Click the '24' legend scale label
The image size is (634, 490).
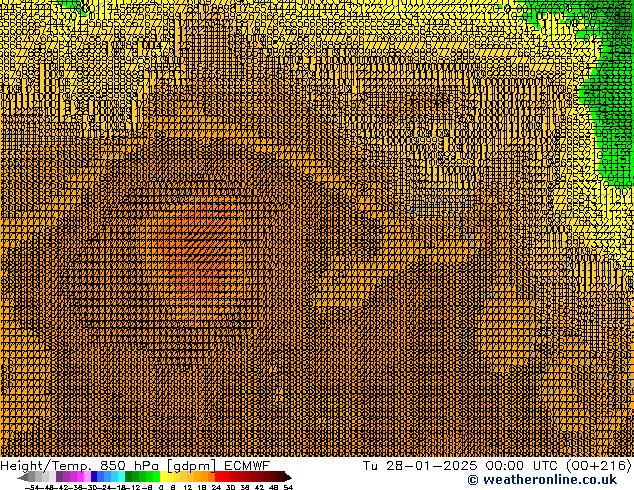(x=216, y=487)
